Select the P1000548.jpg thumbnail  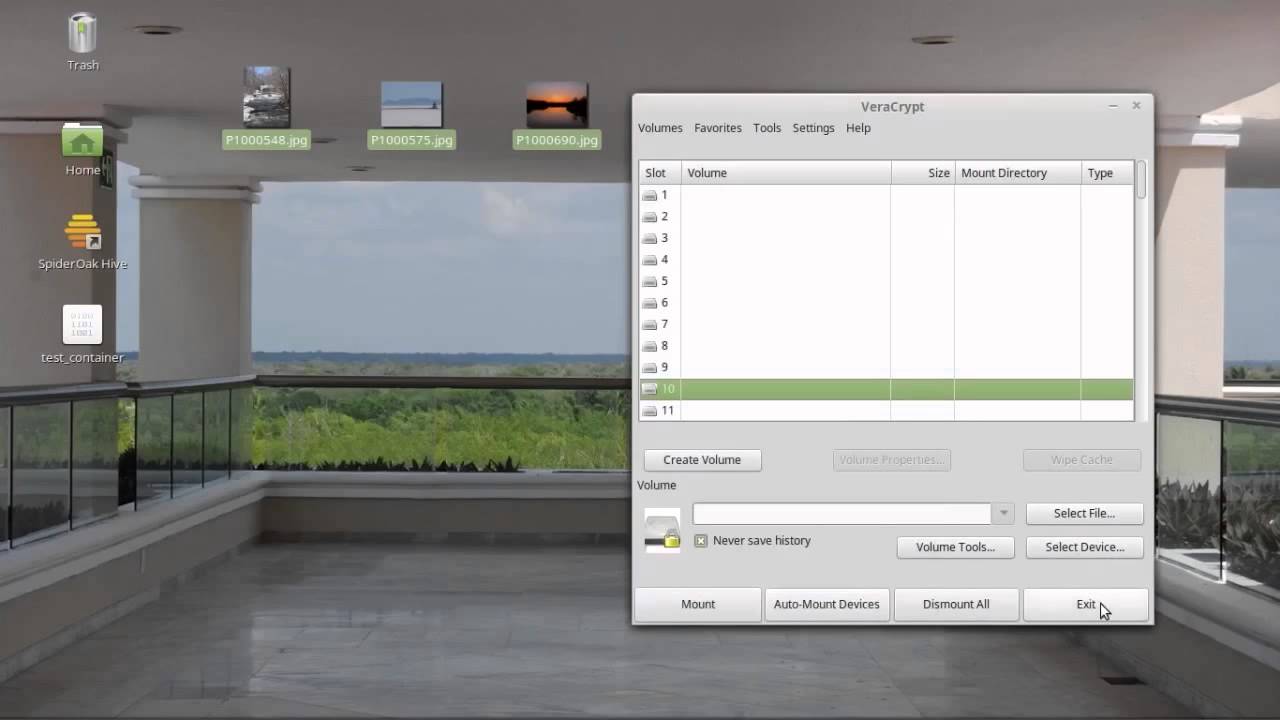266,98
